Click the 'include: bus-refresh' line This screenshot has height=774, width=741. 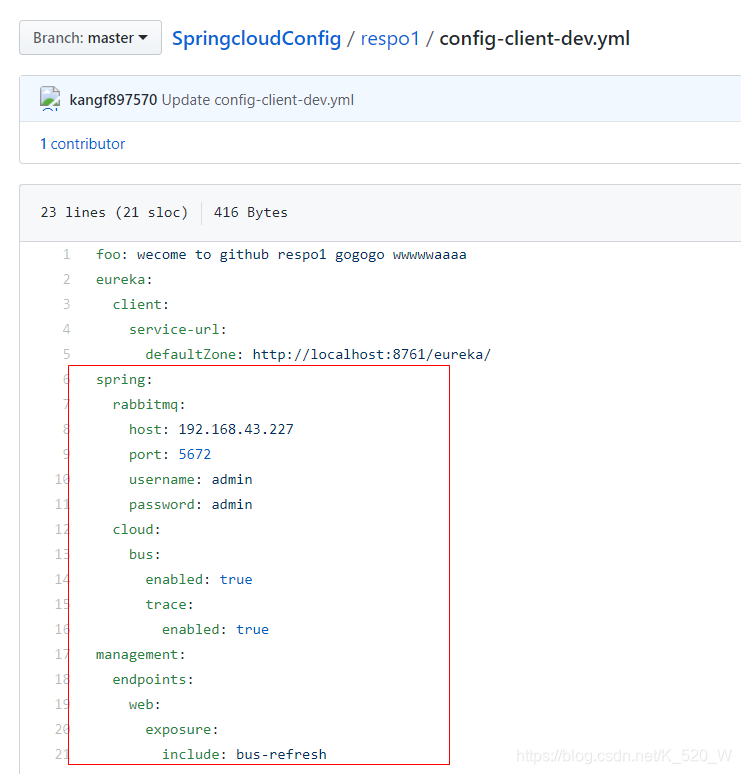tap(244, 754)
